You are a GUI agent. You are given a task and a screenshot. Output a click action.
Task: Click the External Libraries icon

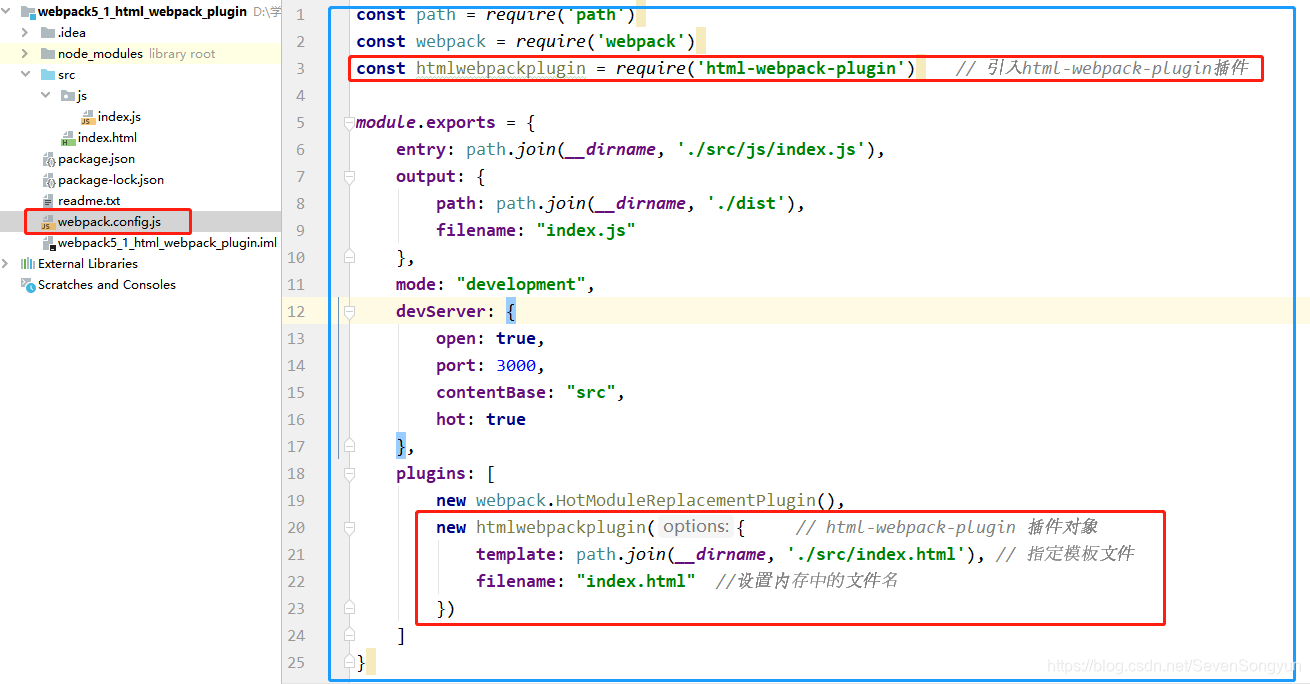[27, 264]
